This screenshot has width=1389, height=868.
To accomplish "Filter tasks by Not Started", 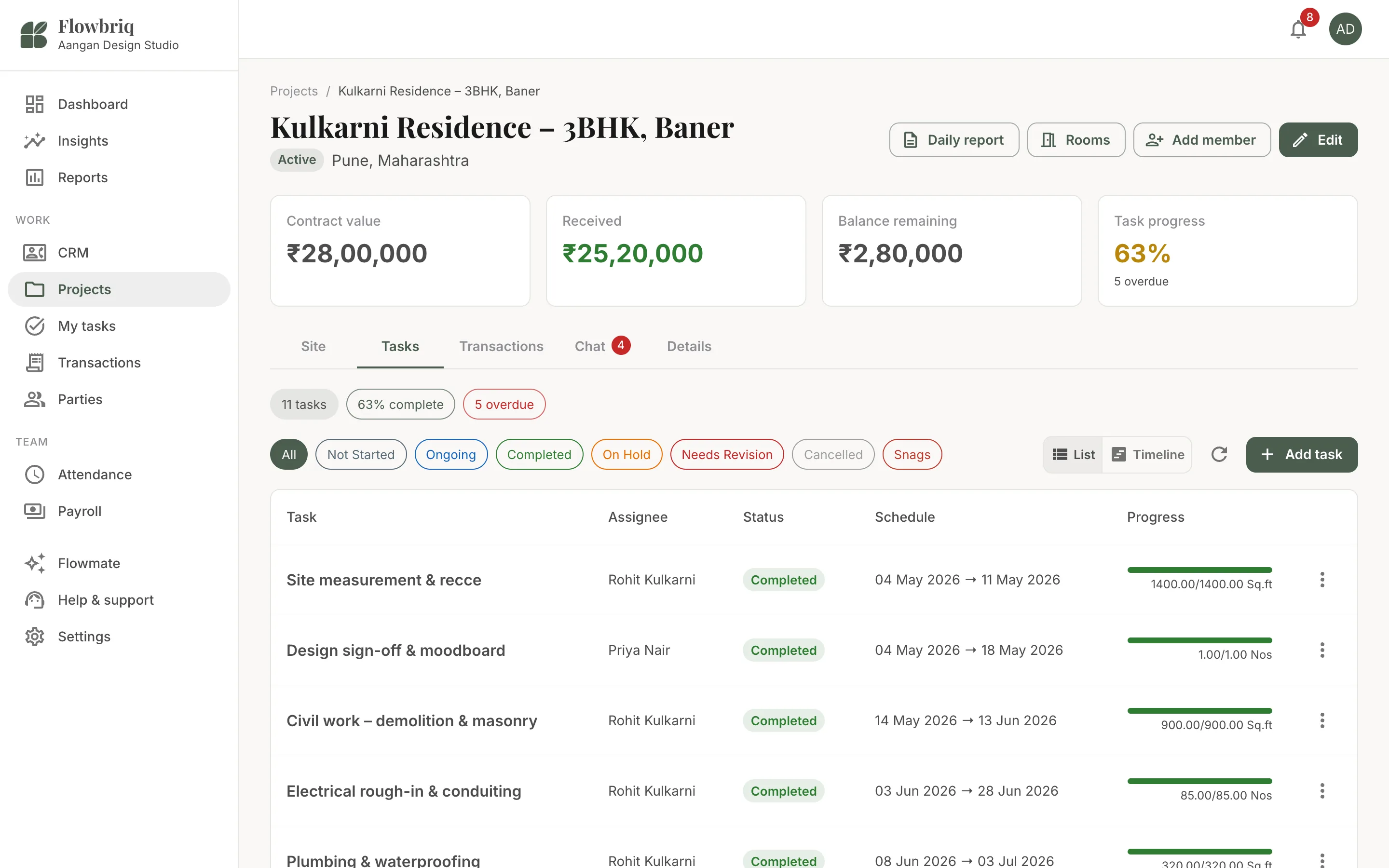I will [x=361, y=455].
